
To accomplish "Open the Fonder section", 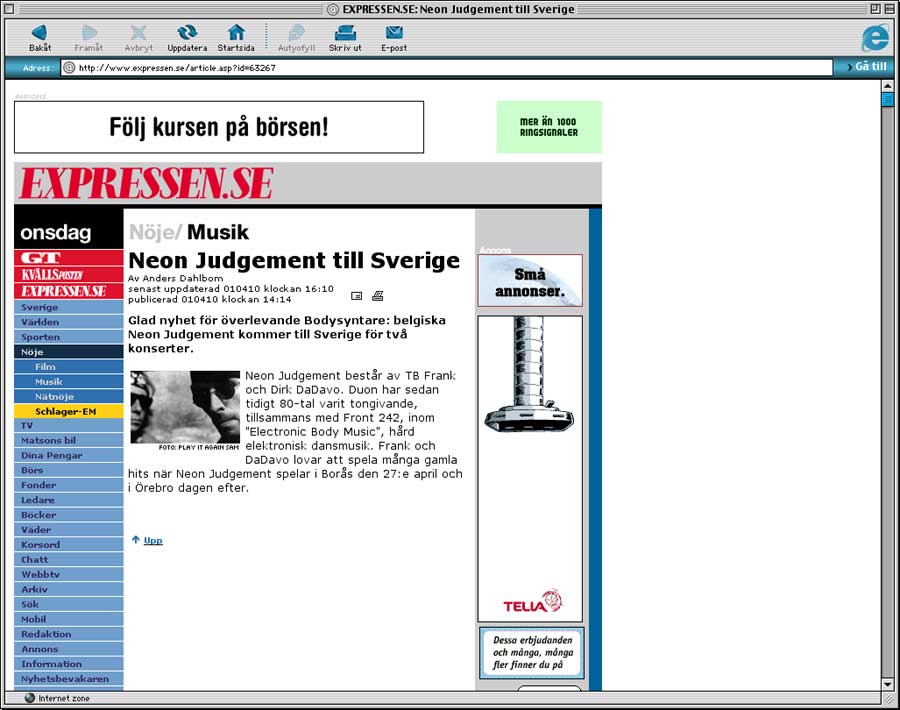I will tap(69, 485).
